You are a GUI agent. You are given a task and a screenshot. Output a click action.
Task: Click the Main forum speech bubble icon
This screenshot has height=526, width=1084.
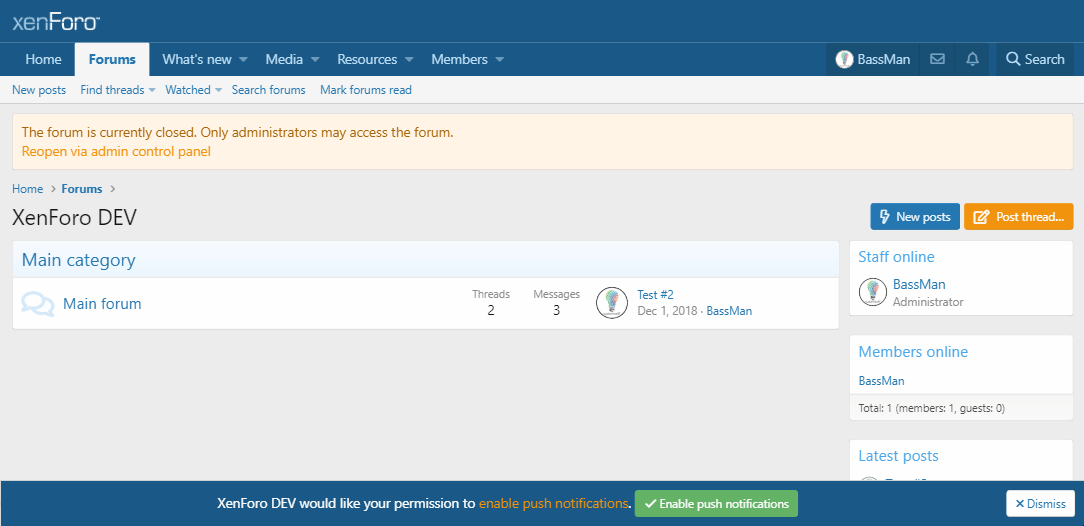coord(38,304)
